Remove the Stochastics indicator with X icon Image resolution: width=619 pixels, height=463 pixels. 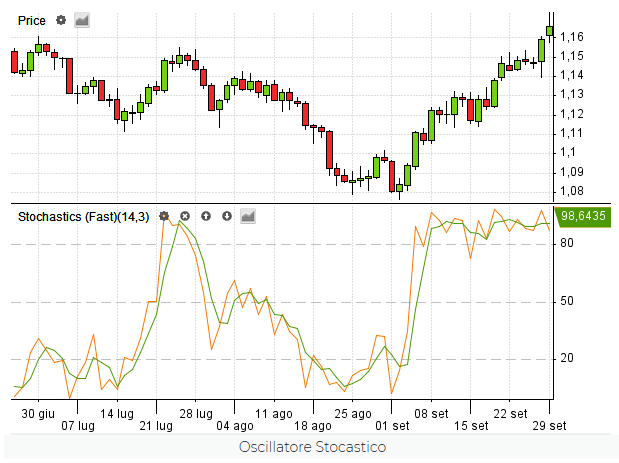pyautogui.click(x=185, y=216)
